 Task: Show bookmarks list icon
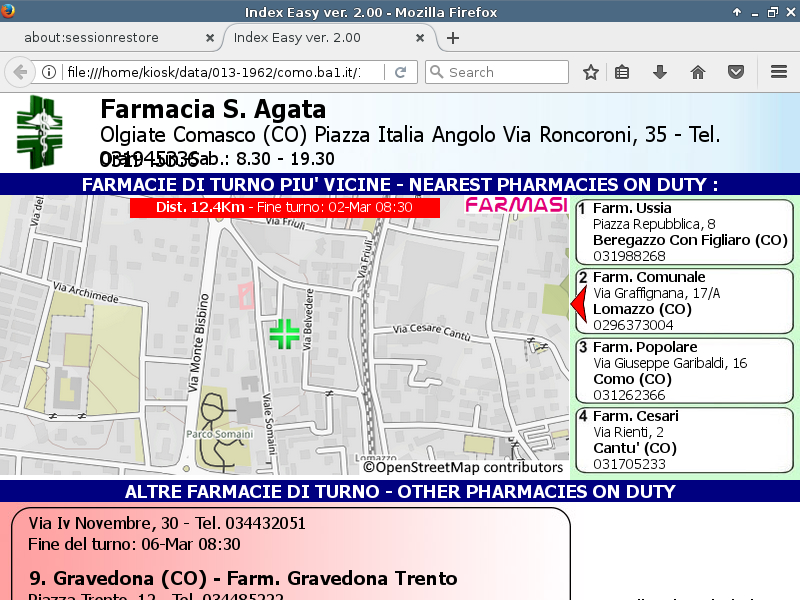(622, 72)
